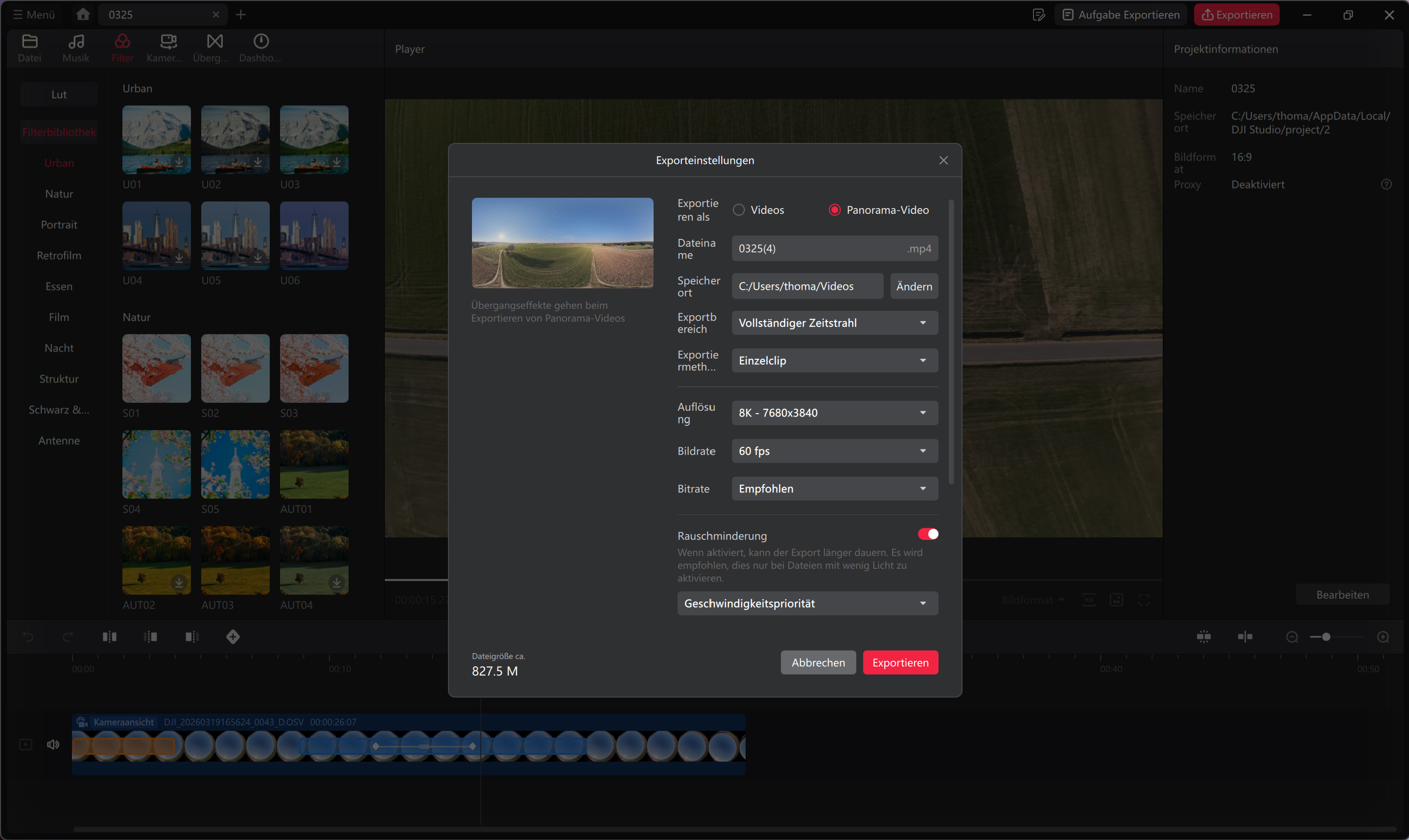This screenshot has height=840, width=1409.
Task: Select the Videos radio button
Action: point(739,210)
